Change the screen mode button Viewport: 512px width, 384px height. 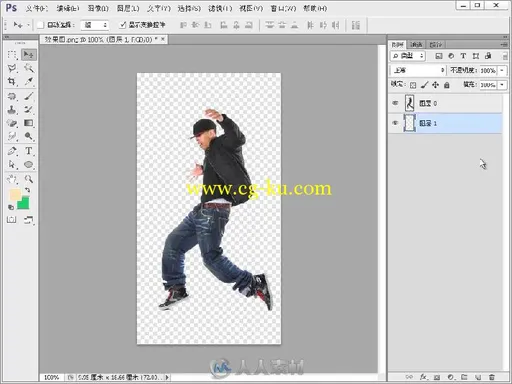click(x=29, y=219)
